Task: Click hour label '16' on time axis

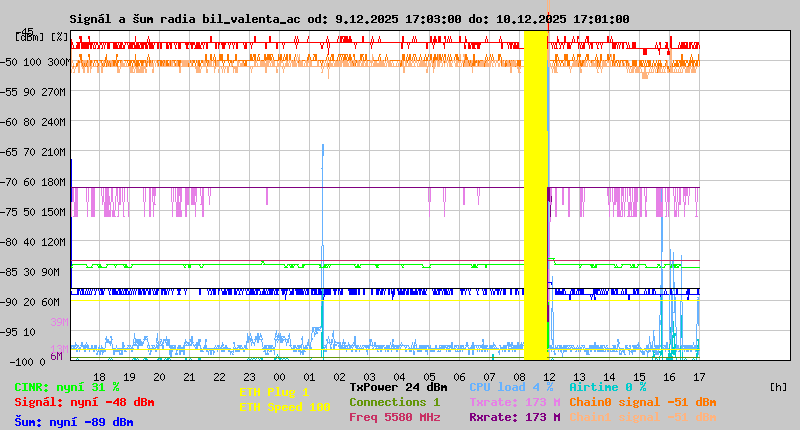Action: [669, 377]
